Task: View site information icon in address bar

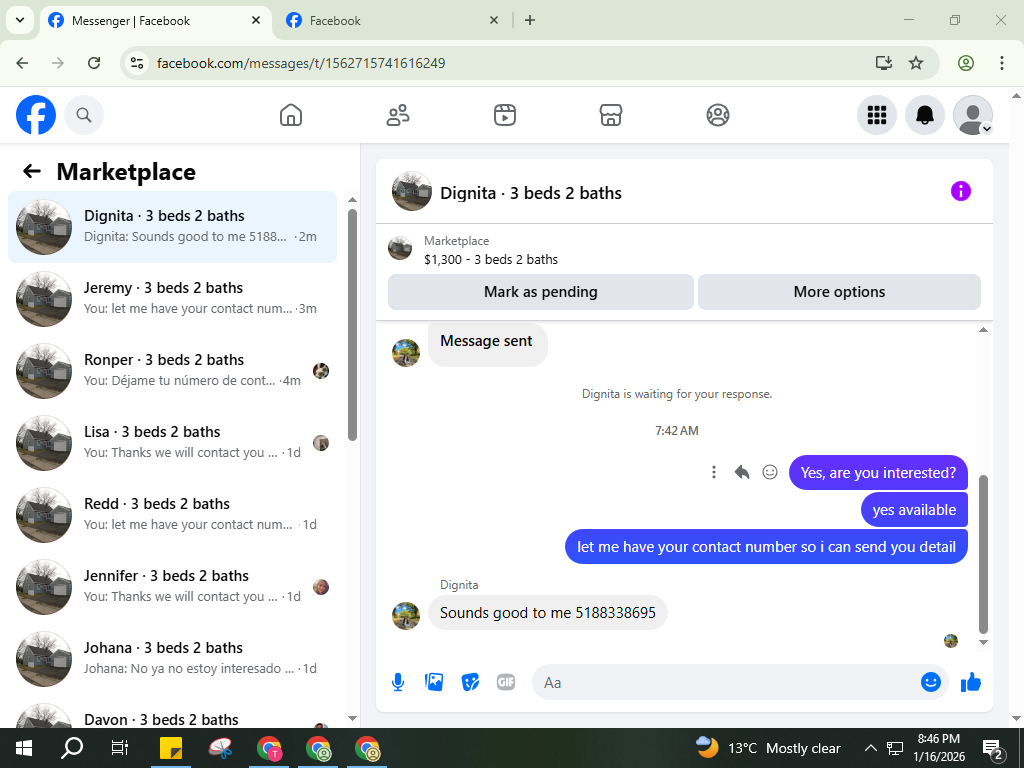Action: pos(136,63)
